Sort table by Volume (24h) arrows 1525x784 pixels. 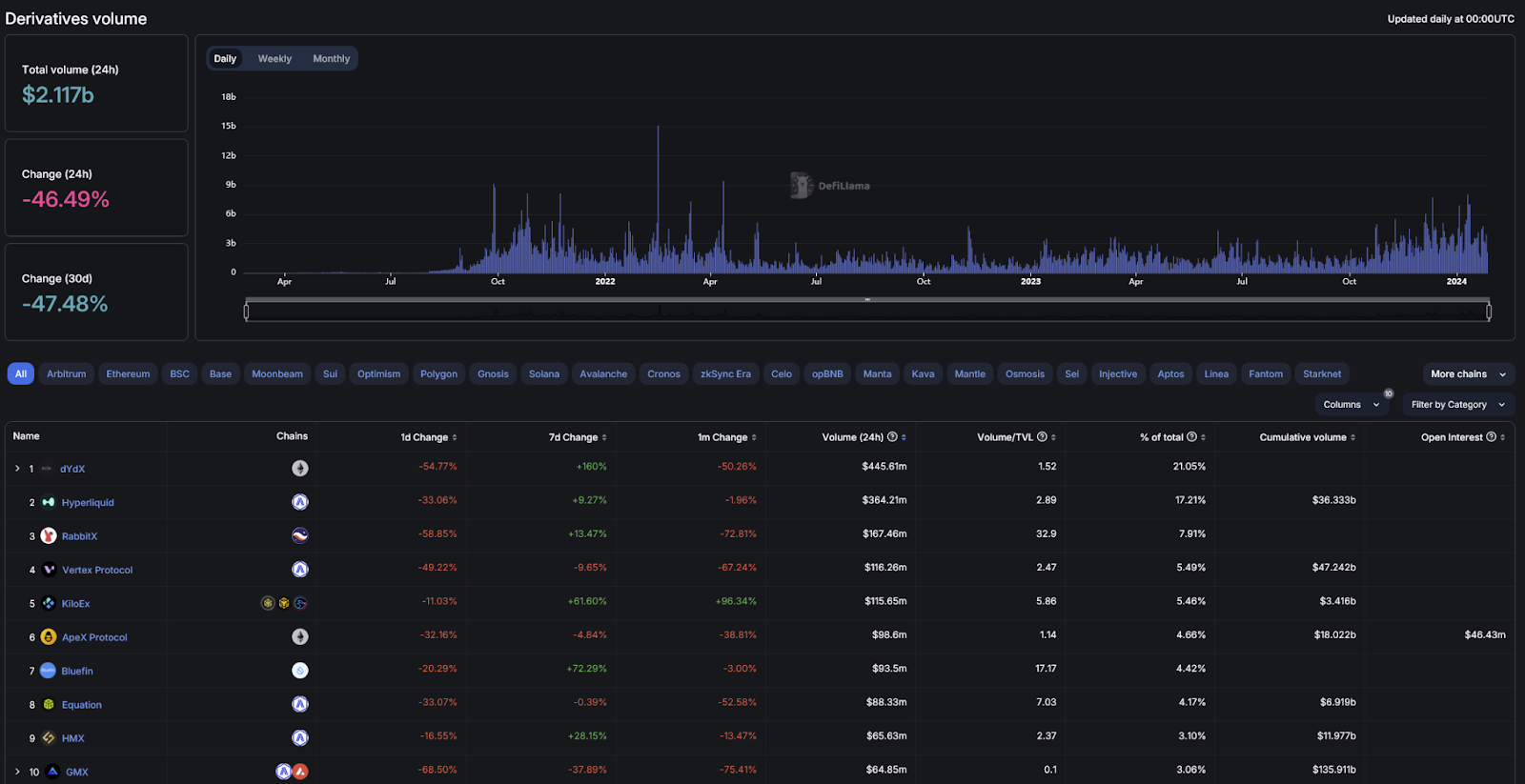coord(904,437)
